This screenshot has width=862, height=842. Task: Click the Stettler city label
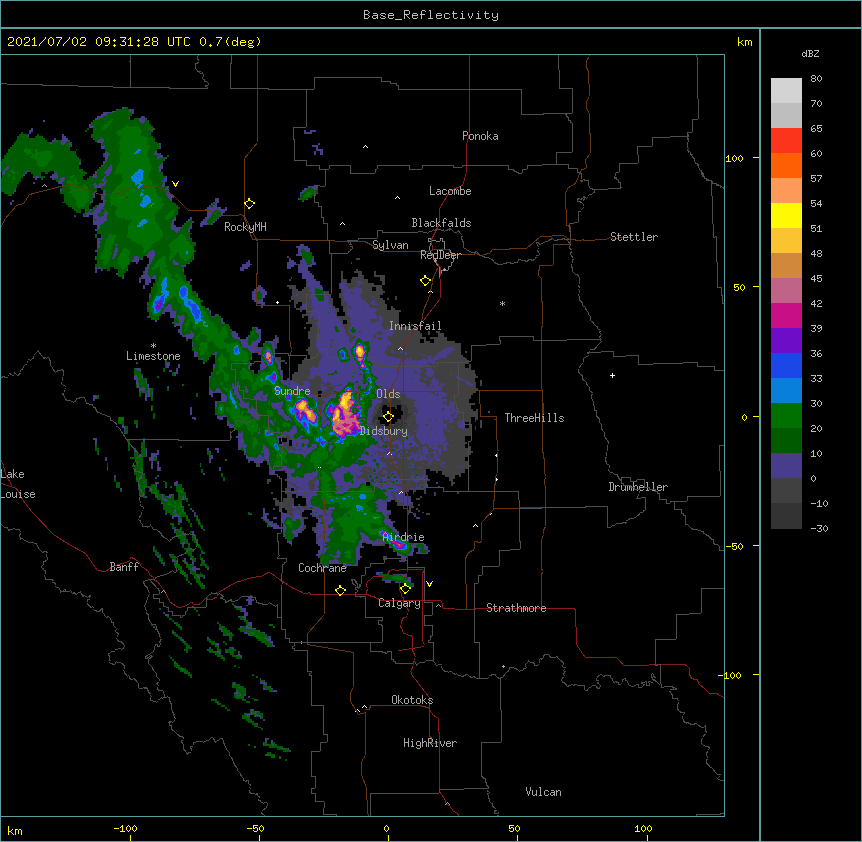click(634, 237)
